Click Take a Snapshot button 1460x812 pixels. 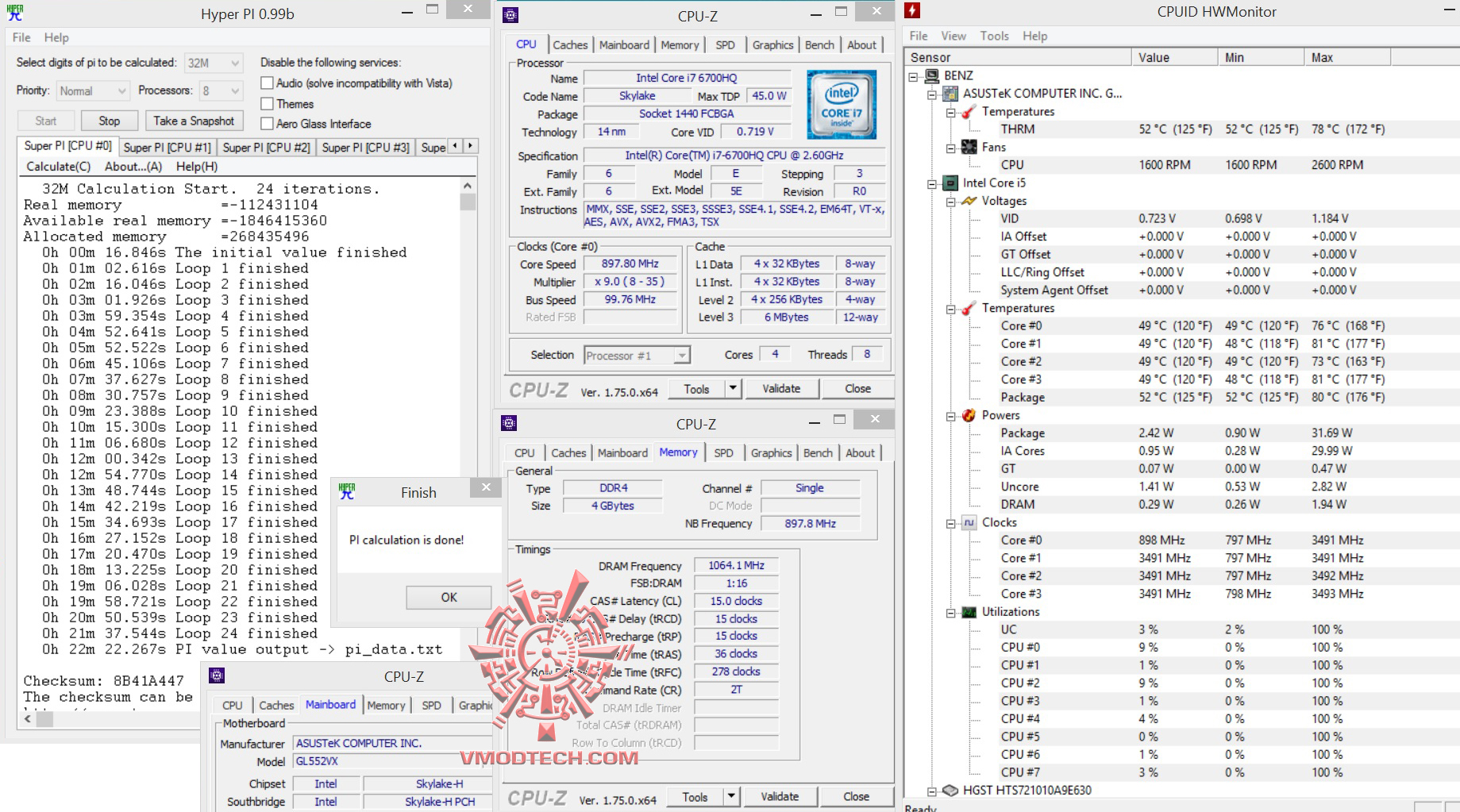coord(194,121)
